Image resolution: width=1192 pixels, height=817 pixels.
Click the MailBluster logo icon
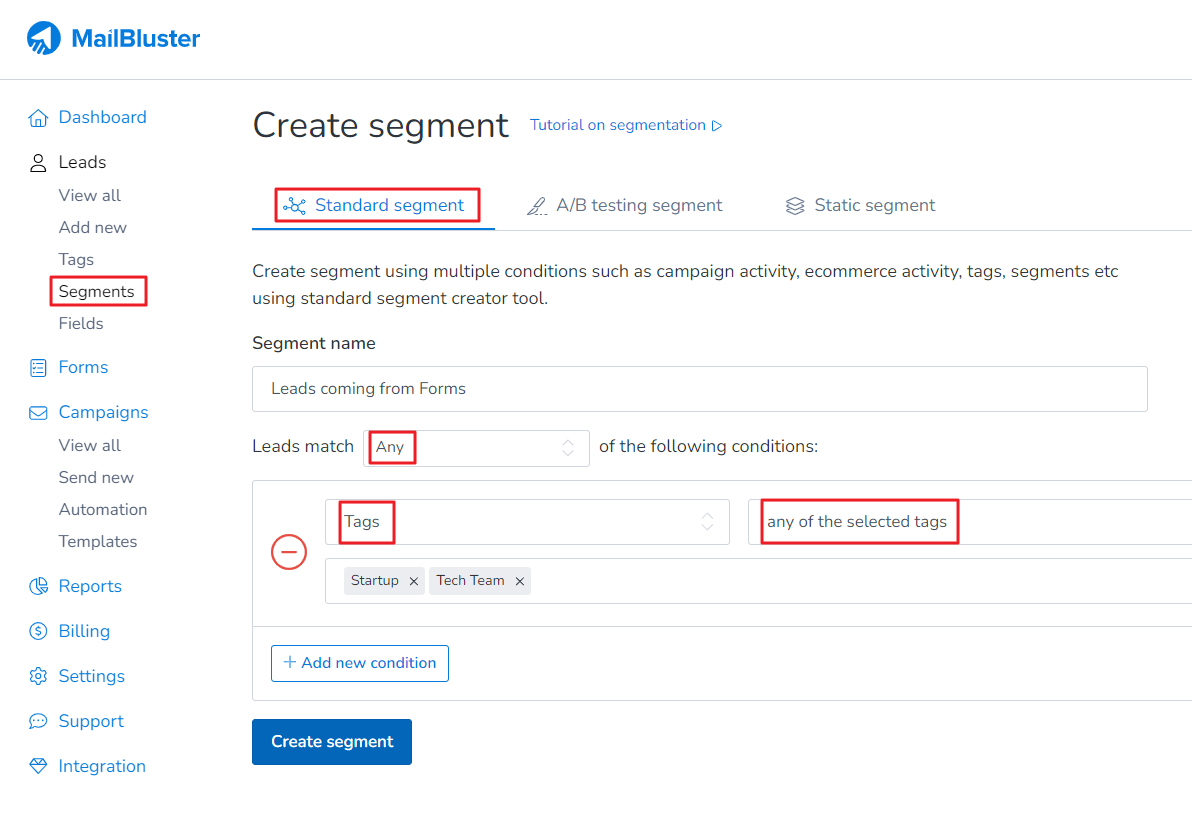(x=44, y=39)
